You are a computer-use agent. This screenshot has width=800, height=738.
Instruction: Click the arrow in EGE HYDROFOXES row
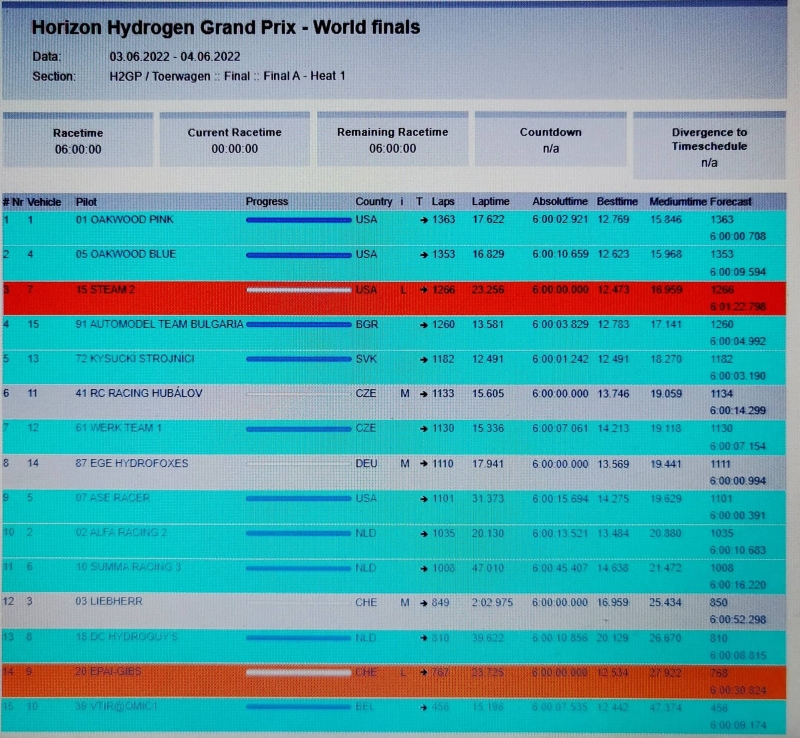(424, 464)
